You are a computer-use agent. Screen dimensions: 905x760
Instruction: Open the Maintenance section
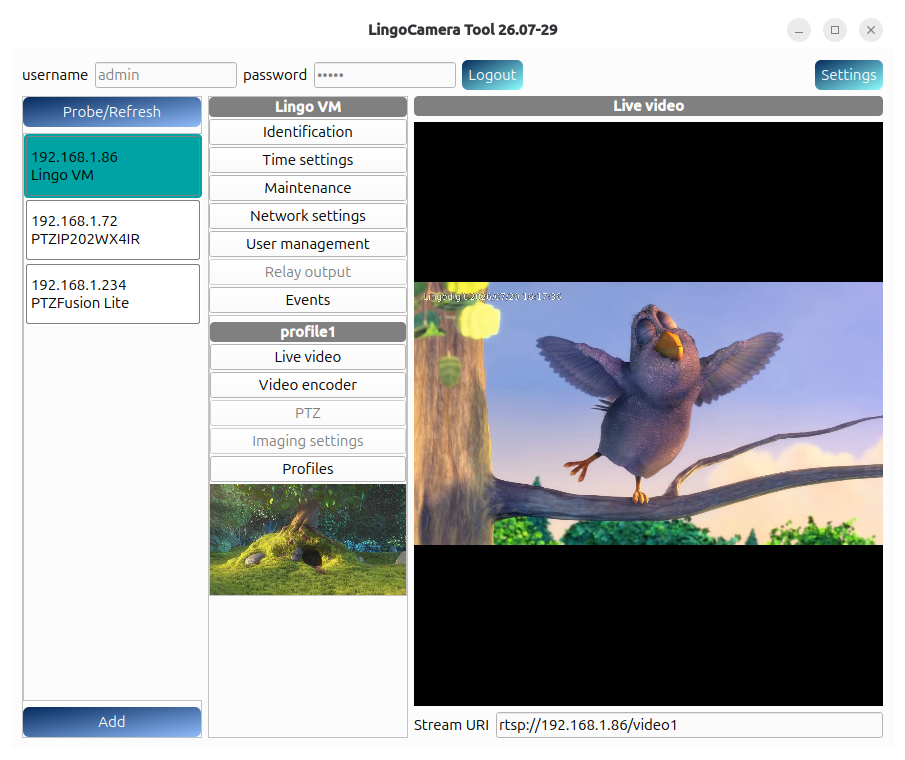308,188
